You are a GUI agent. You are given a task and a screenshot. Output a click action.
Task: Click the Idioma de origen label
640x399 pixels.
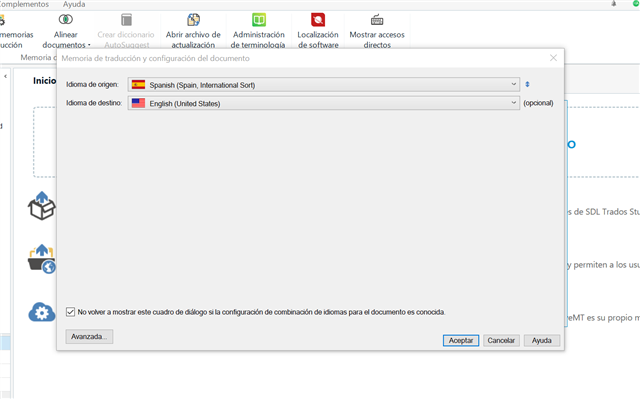[x=92, y=84]
